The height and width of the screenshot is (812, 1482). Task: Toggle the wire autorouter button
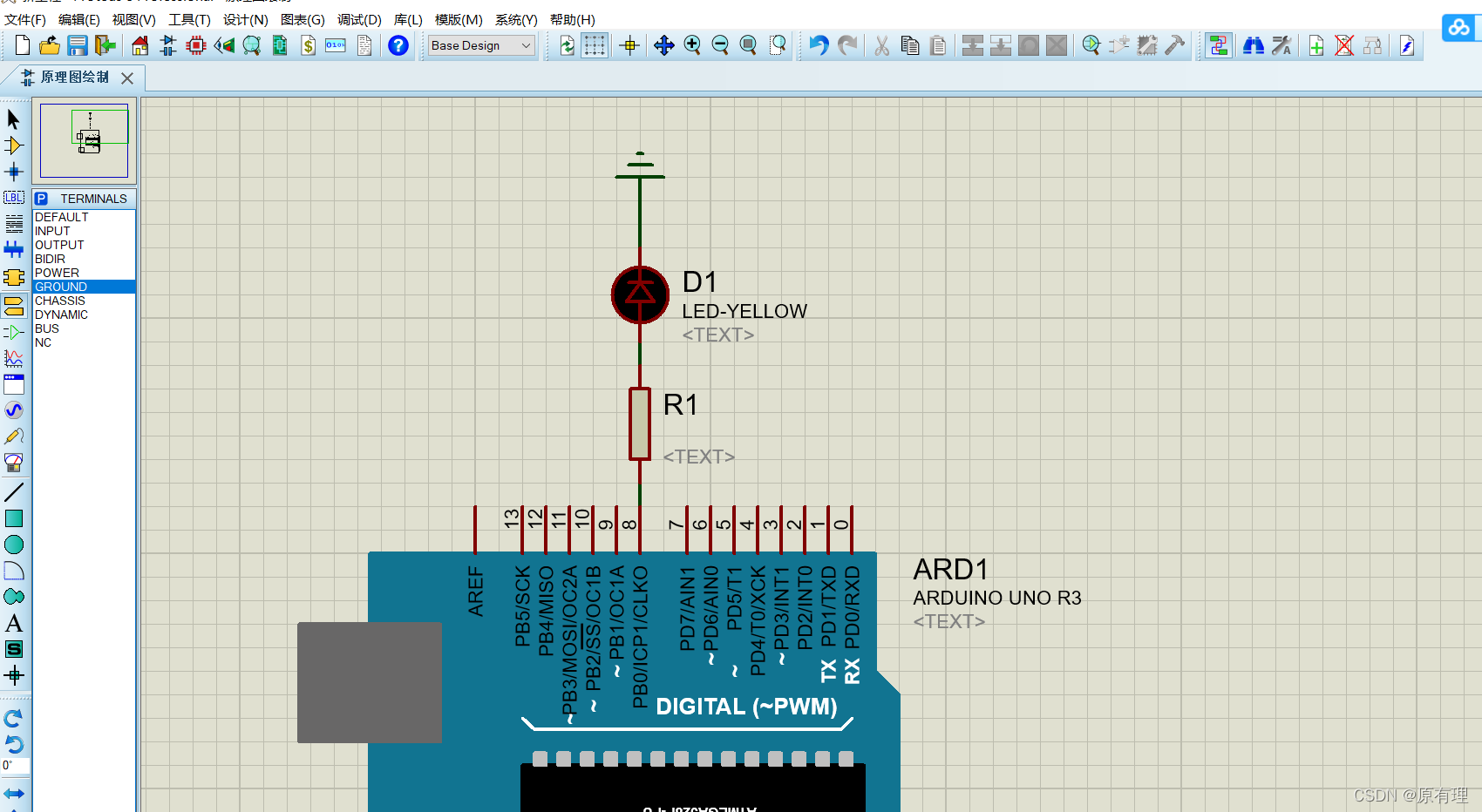point(1219,45)
